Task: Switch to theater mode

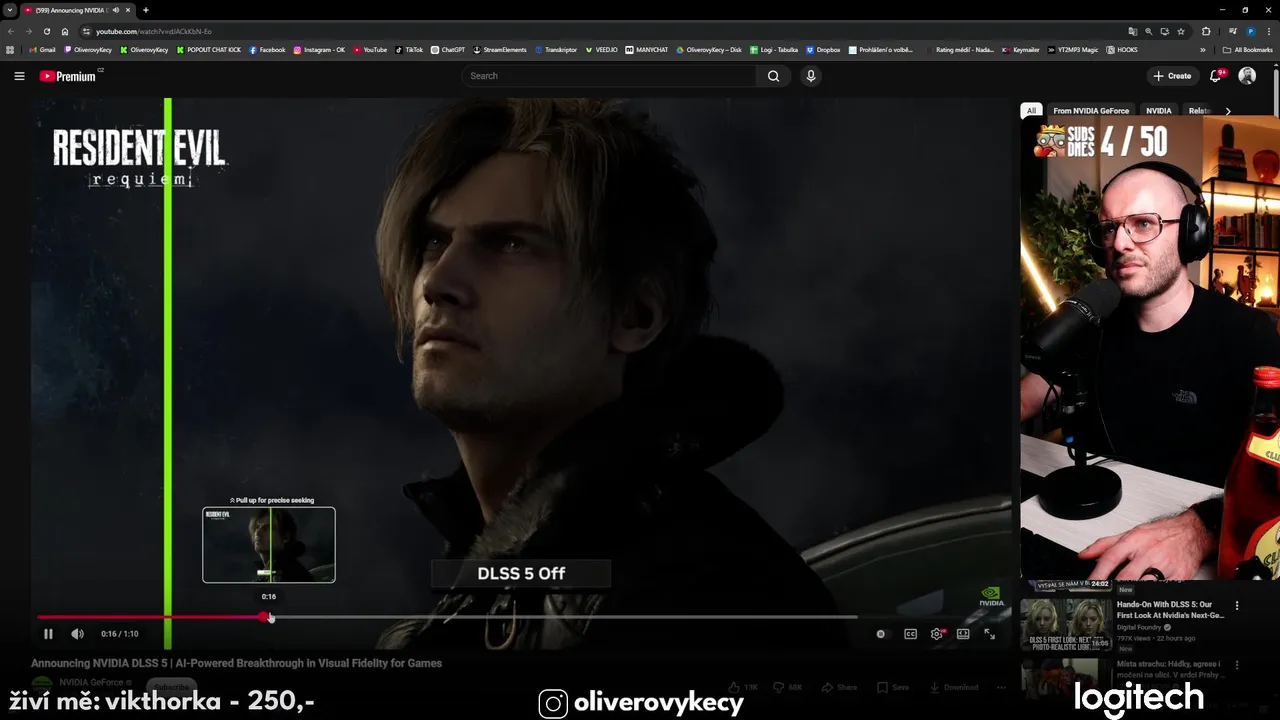Action: [963, 634]
